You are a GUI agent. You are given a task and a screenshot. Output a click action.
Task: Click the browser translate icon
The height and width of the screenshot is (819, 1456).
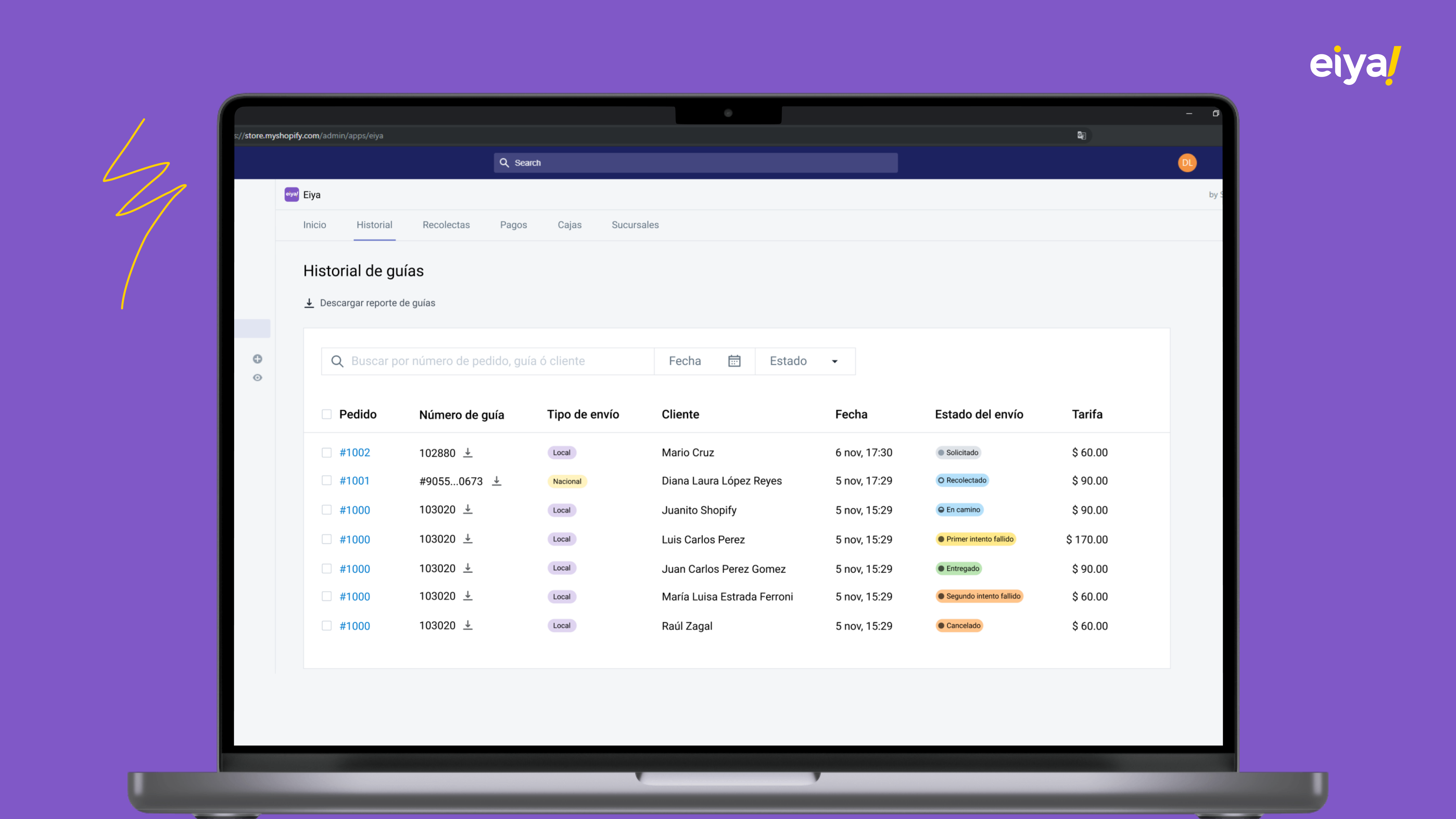click(x=1081, y=136)
